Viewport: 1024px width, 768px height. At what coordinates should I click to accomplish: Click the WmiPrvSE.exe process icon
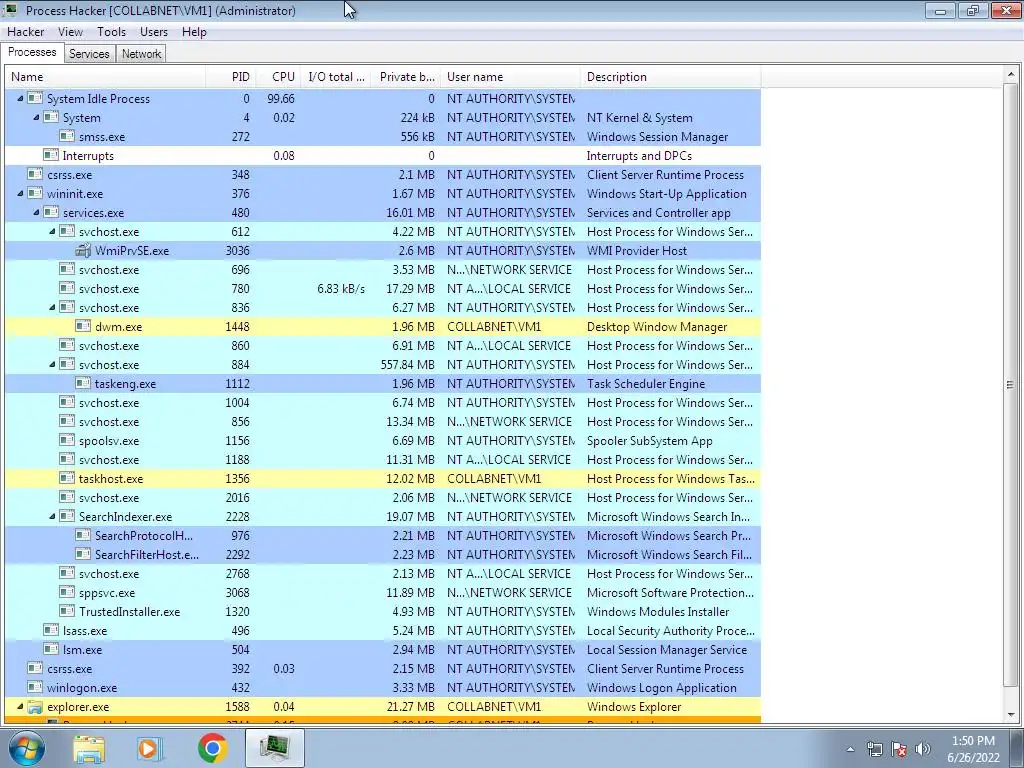click(x=83, y=251)
